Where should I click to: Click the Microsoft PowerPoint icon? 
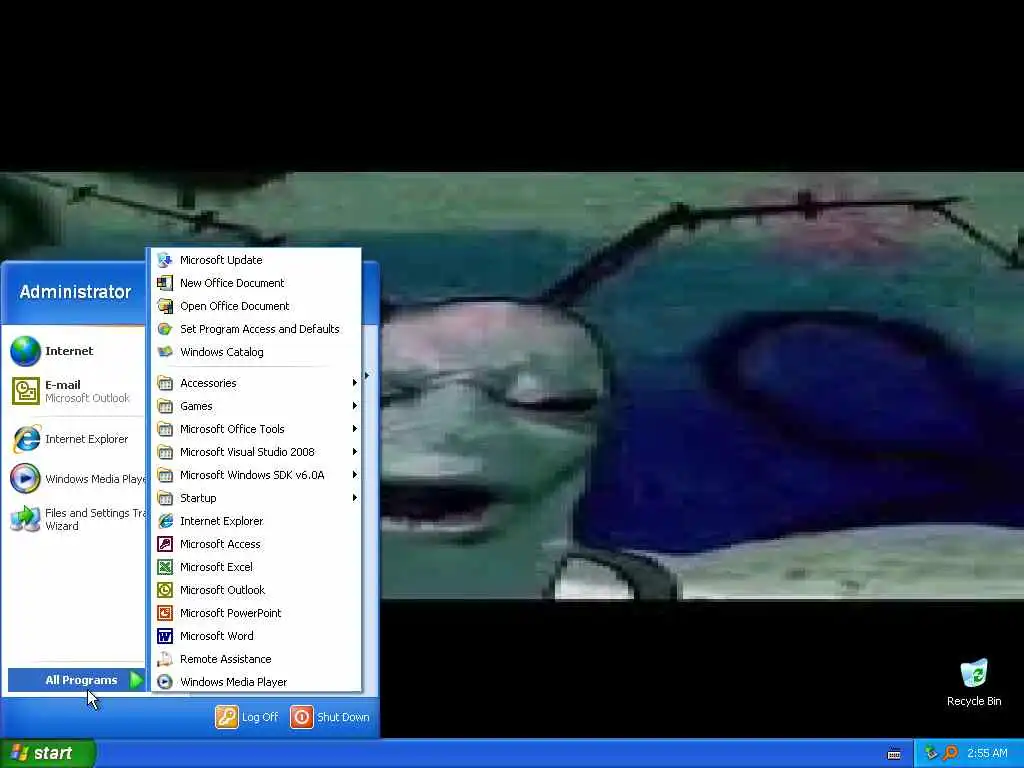[x=165, y=613]
